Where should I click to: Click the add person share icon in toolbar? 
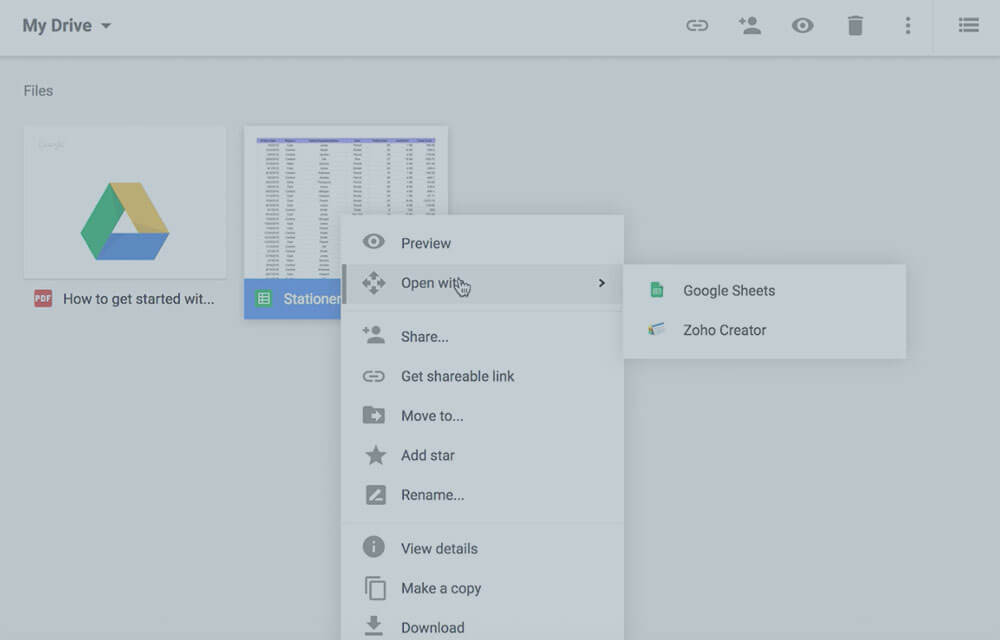(x=749, y=26)
